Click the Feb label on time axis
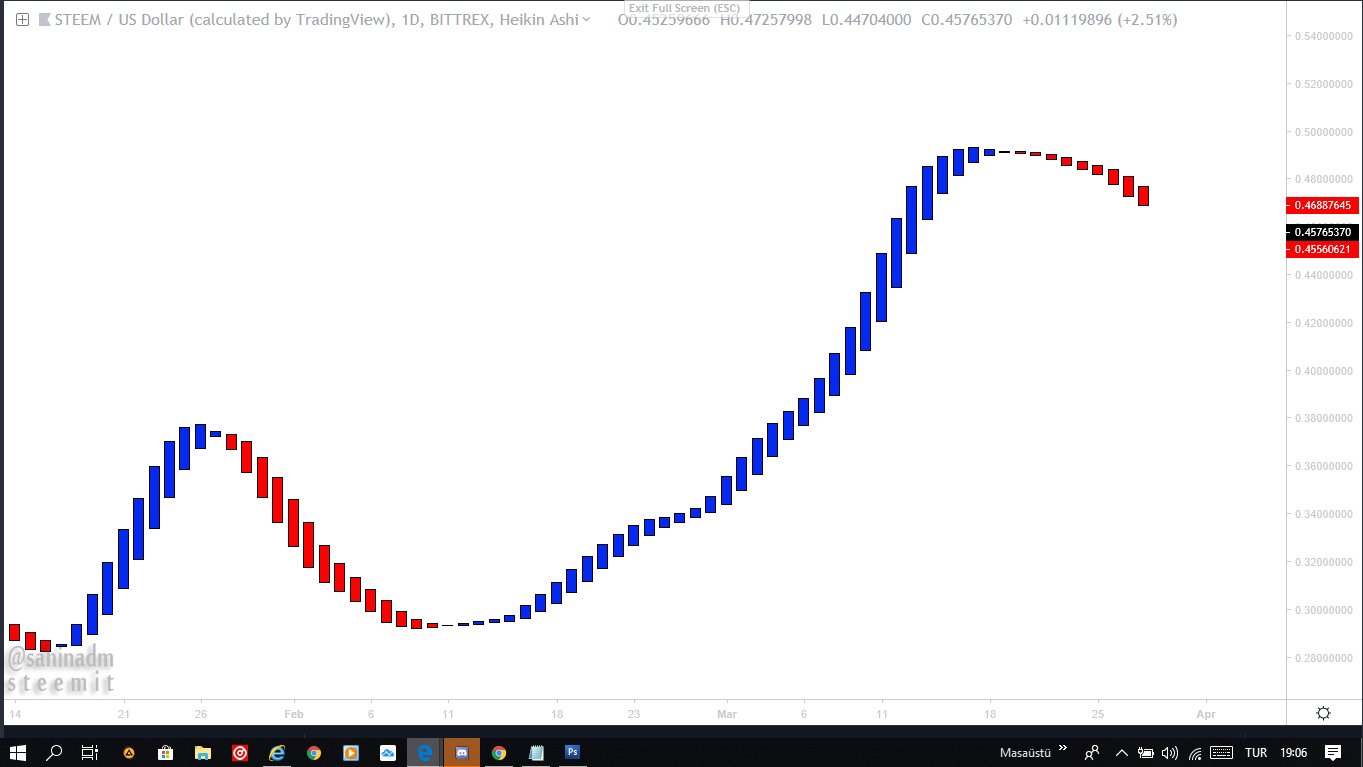The width and height of the screenshot is (1363, 767). [x=293, y=714]
